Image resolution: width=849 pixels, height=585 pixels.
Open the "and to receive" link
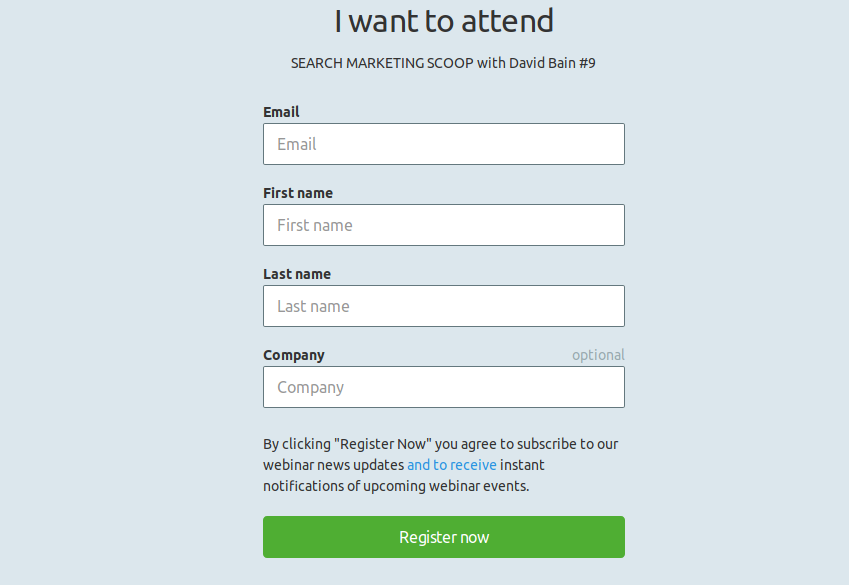(451, 465)
